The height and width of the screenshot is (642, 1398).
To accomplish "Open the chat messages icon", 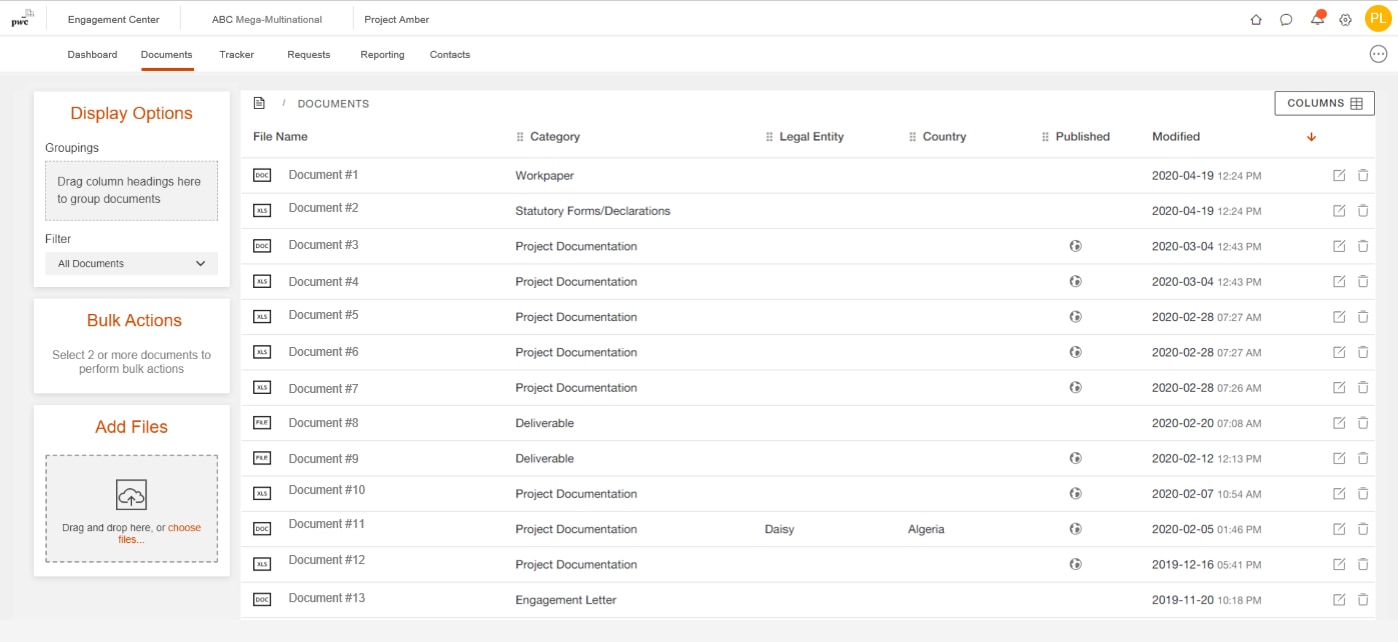I will (1286, 19).
